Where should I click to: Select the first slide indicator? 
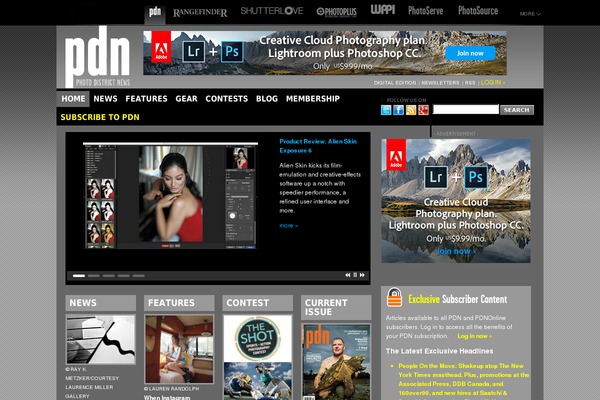pyautogui.click(x=79, y=276)
